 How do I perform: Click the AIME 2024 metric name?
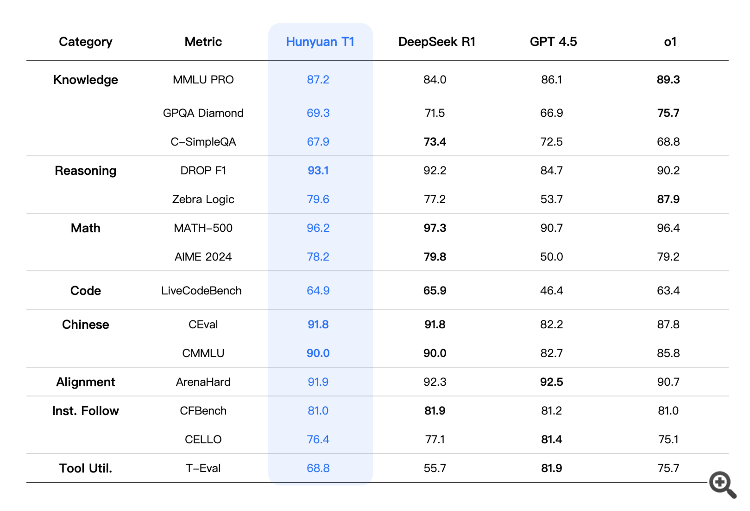point(203,257)
